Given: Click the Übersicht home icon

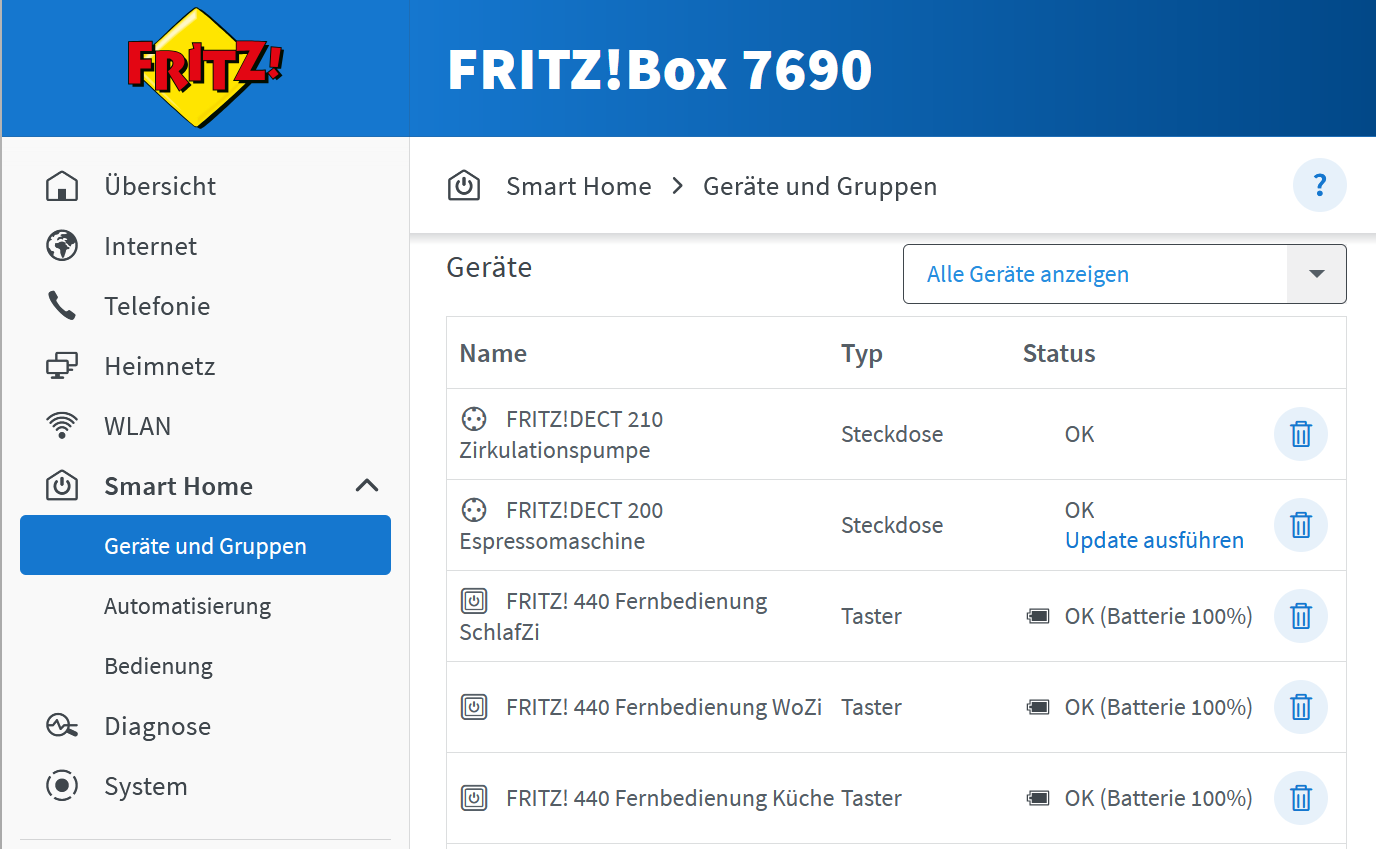Looking at the screenshot, I should pyautogui.click(x=62, y=185).
